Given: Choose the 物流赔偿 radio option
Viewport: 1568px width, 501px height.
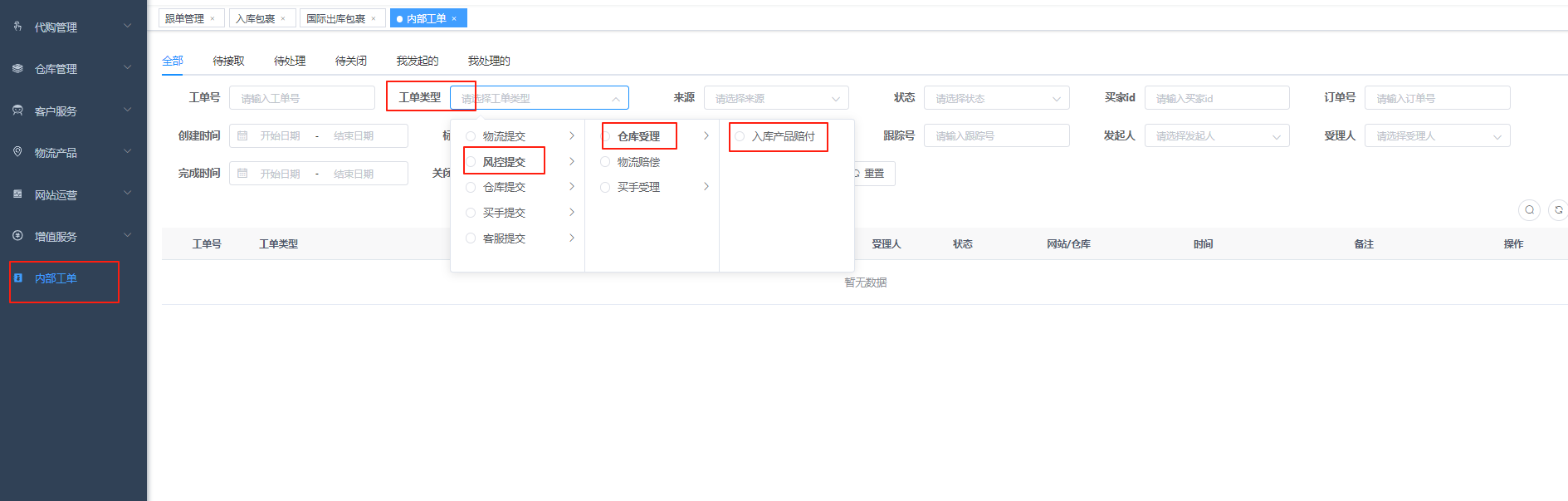Looking at the screenshot, I should coord(605,162).
